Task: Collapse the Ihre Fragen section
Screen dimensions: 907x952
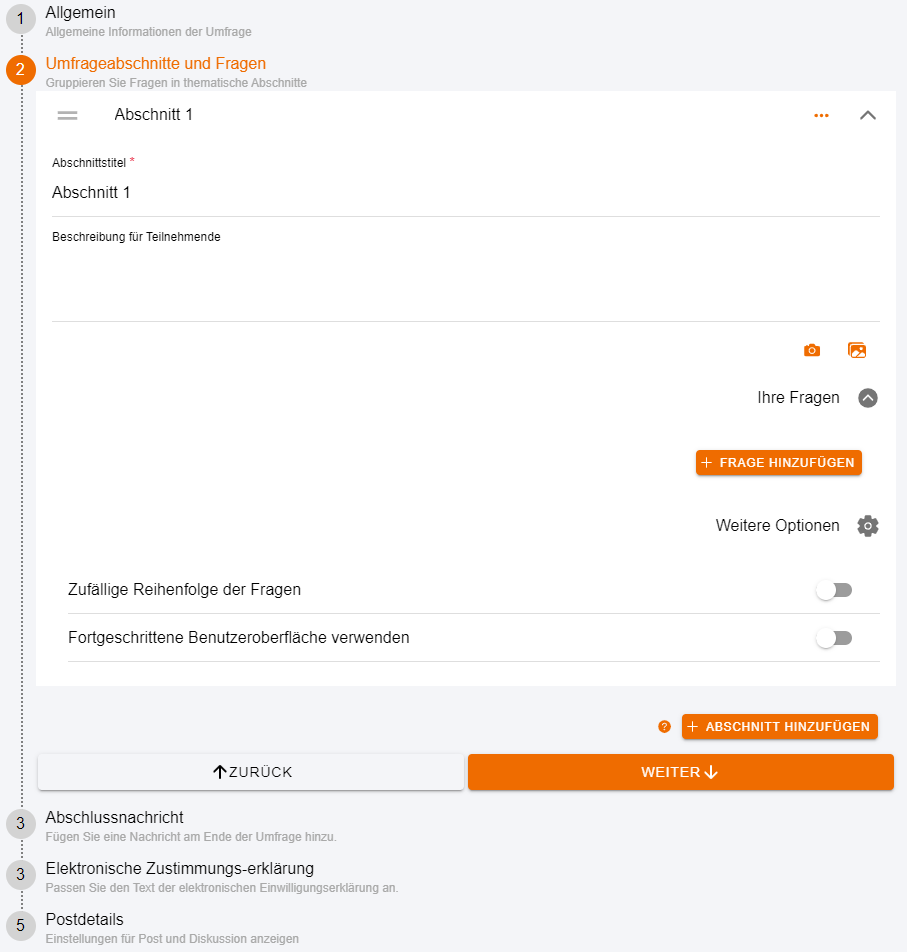Action: click(x=868, y=398)
